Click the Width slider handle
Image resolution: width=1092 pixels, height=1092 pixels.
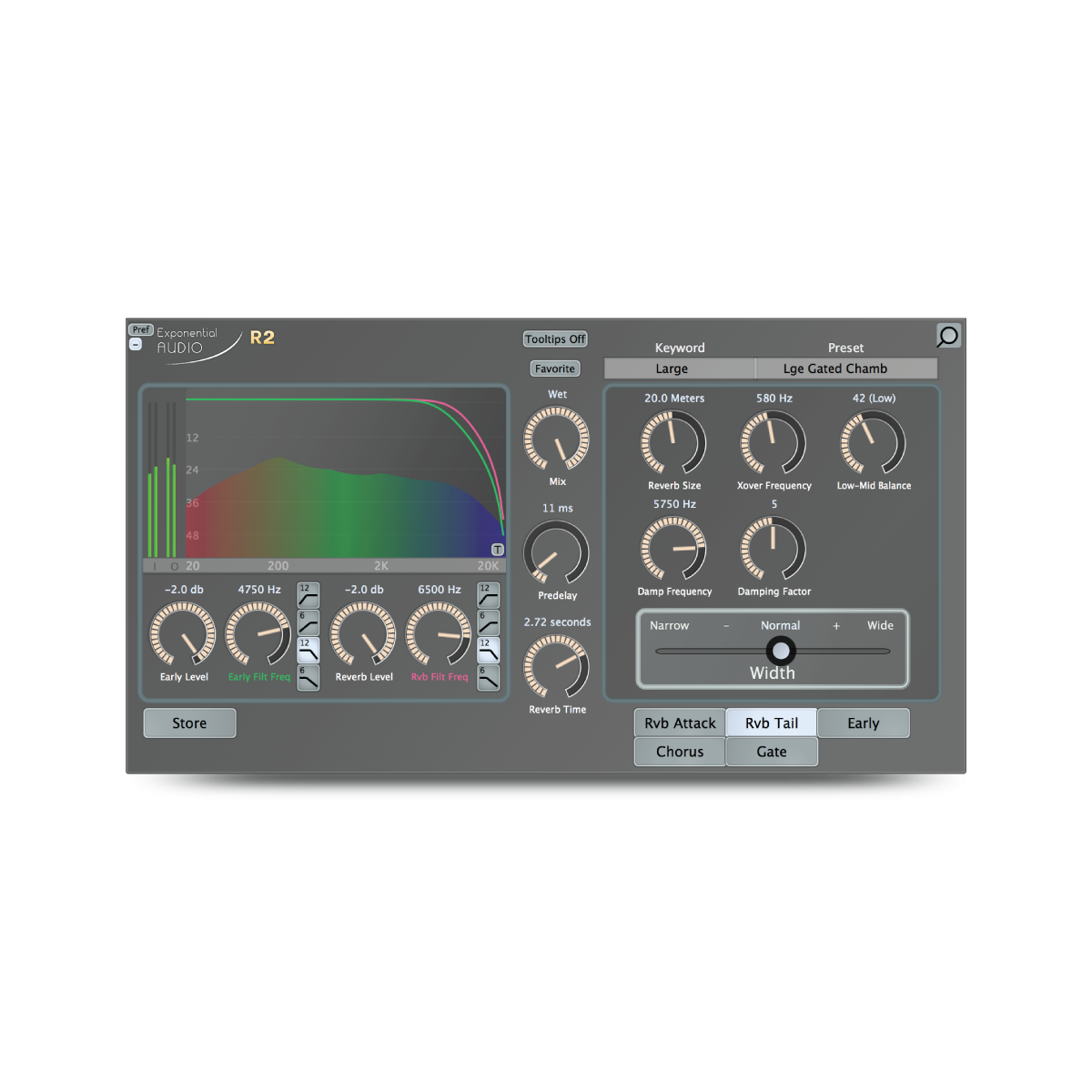click(780, 651)
